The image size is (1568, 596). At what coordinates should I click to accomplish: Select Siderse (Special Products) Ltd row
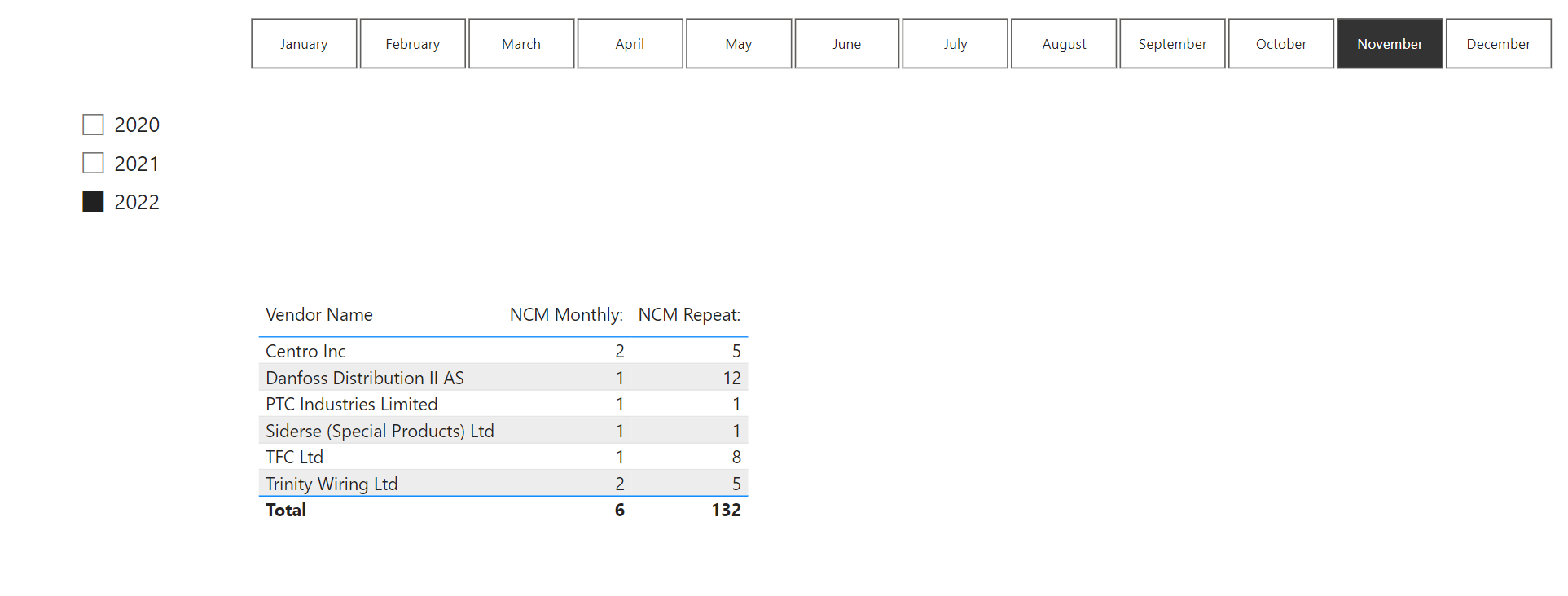coord(503,431)
